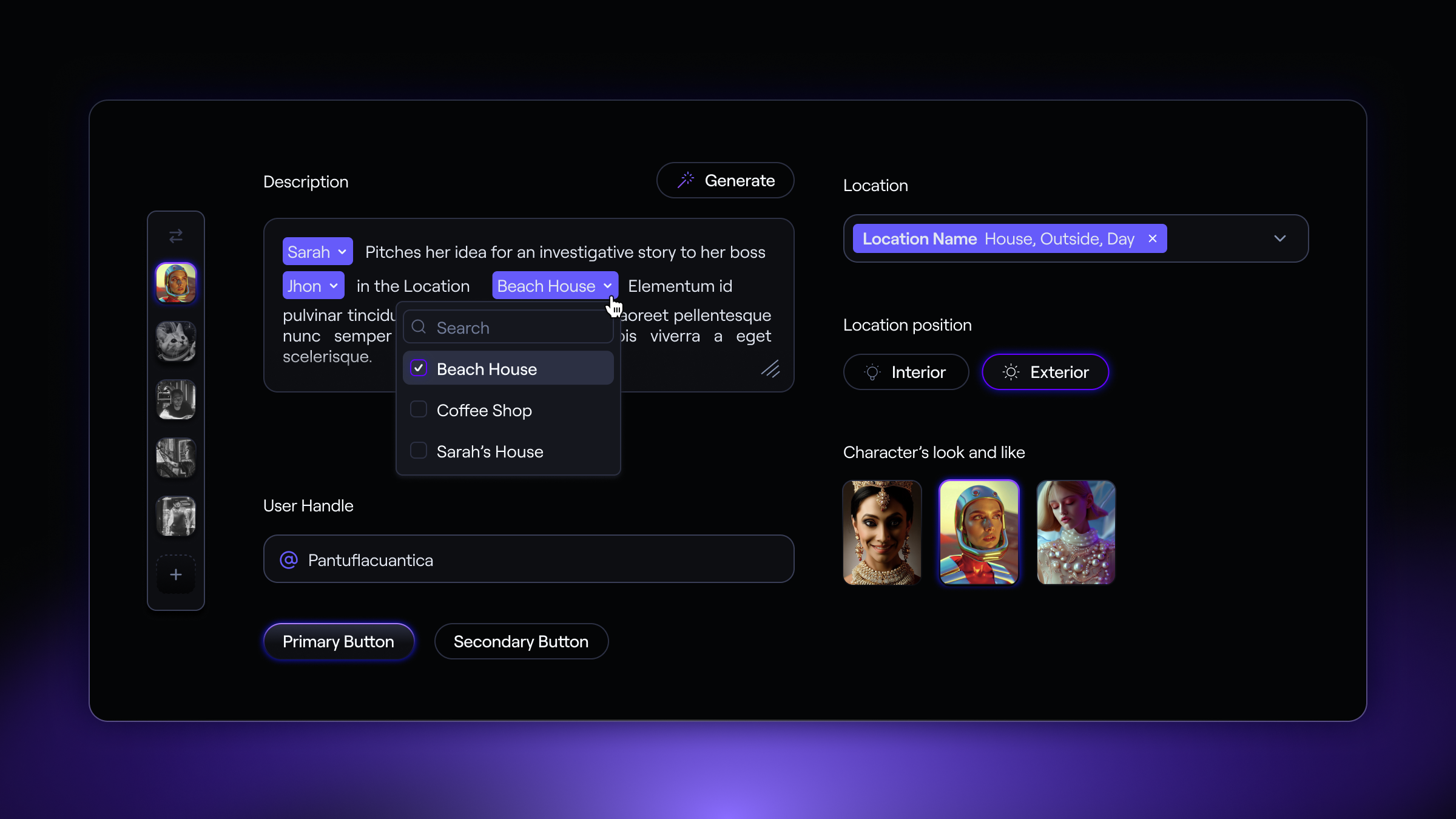Viewport: 1456px width, 819px height.
Task: Click the Primary Button
Action: [x=339, y=641]
